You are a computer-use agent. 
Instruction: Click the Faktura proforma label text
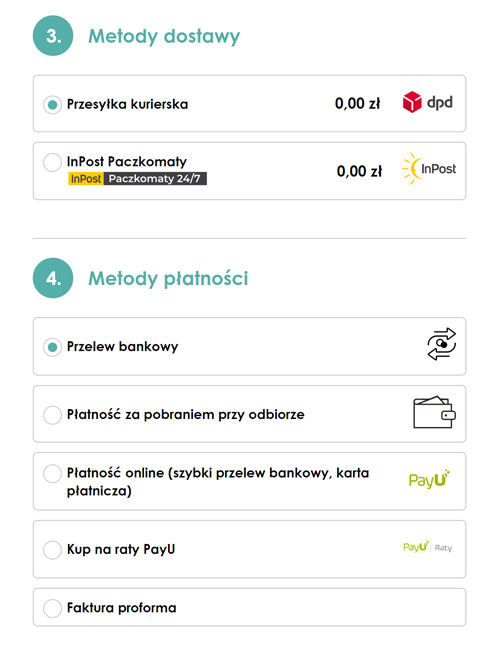click(x=122, y=608)
